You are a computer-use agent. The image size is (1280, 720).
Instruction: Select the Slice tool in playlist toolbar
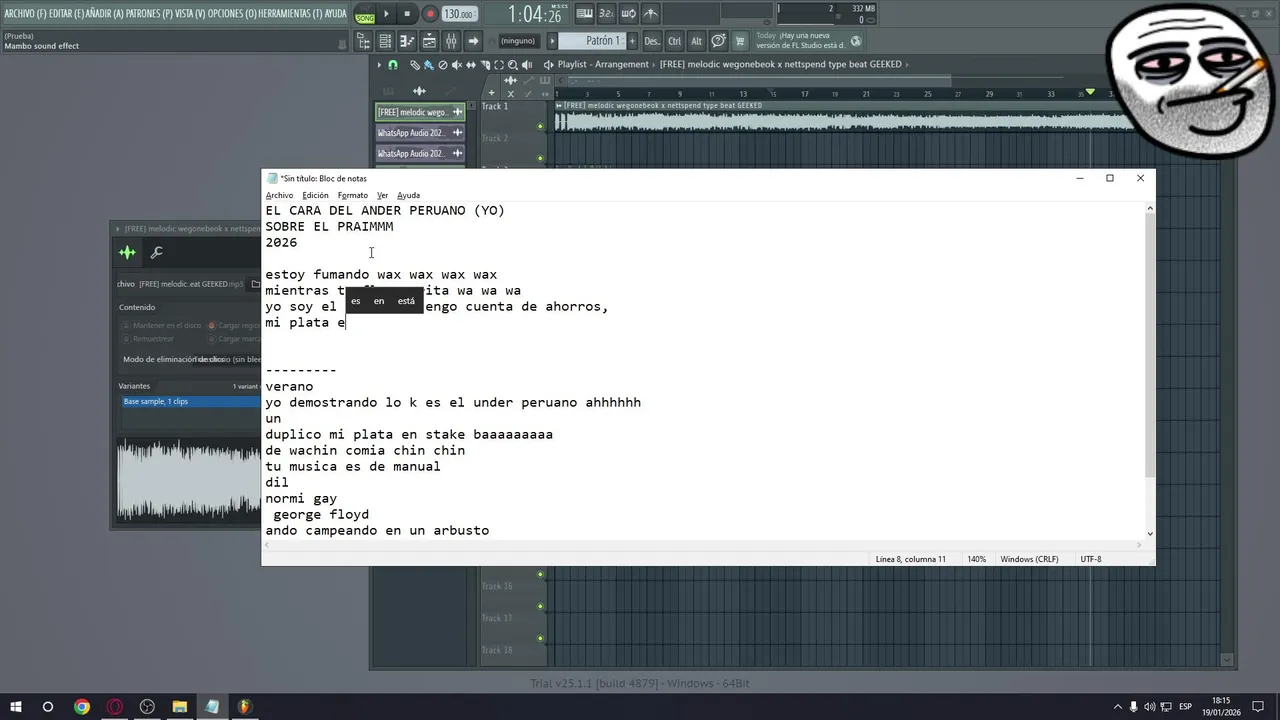pyautogui.click(x=485, y=65)
